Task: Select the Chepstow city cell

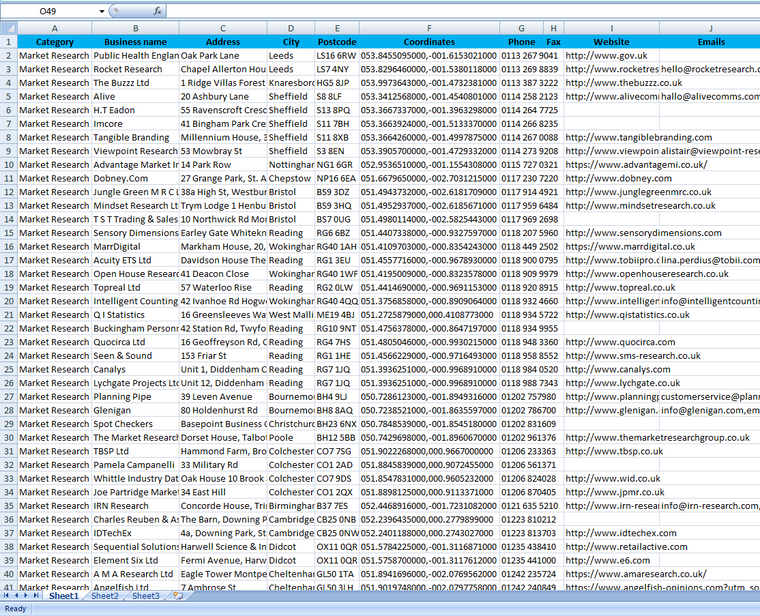Action: [x=291, y=178]
